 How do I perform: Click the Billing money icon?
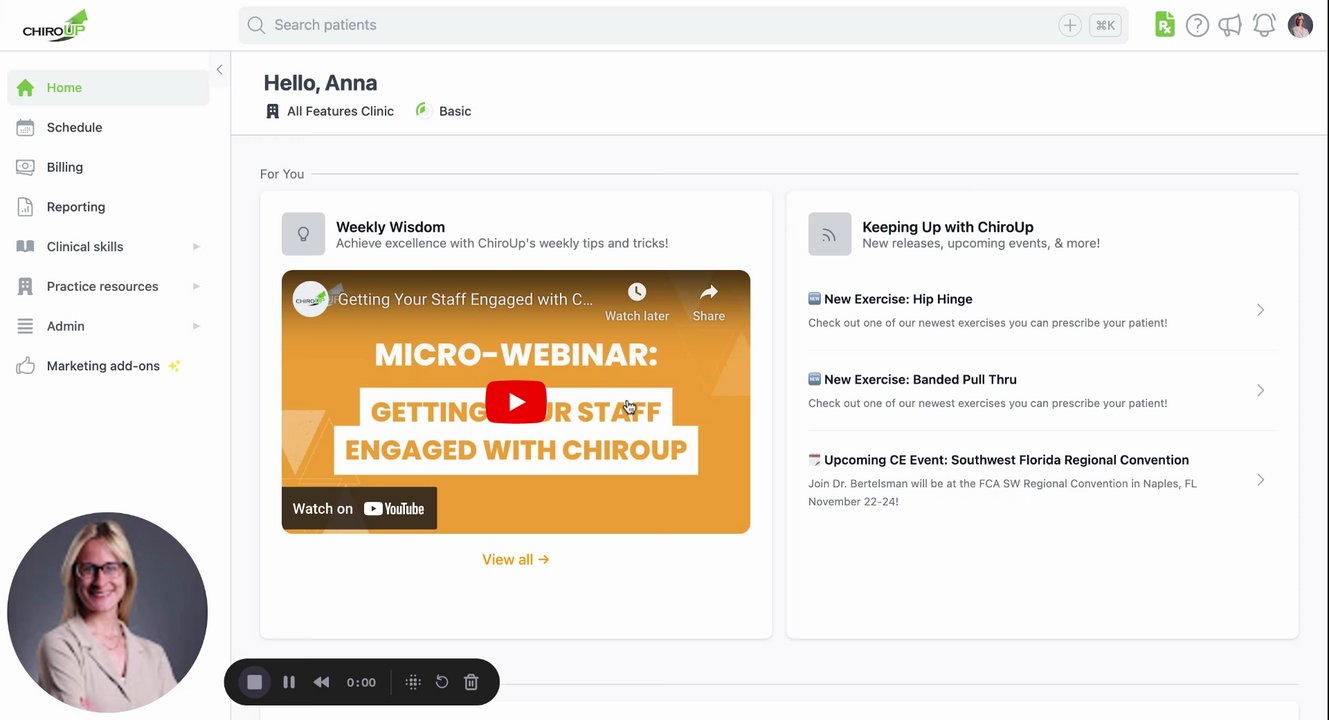[x=26, y=167]
